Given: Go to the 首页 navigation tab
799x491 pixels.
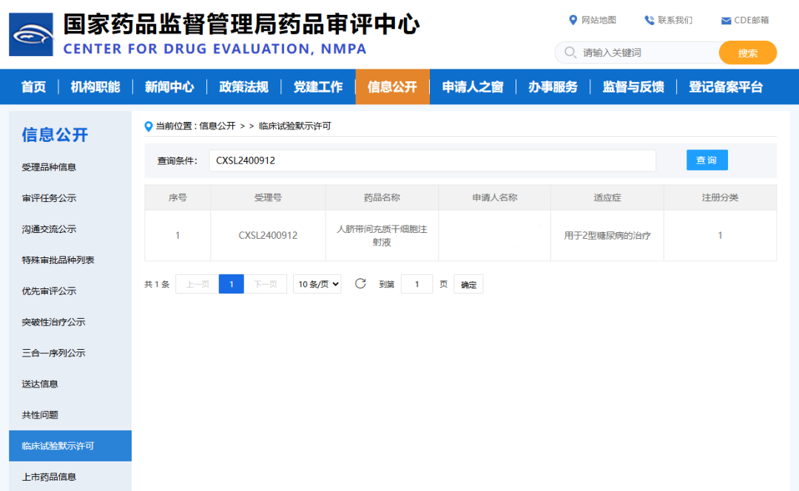Looking at the screenshot, I should [34, 87].
